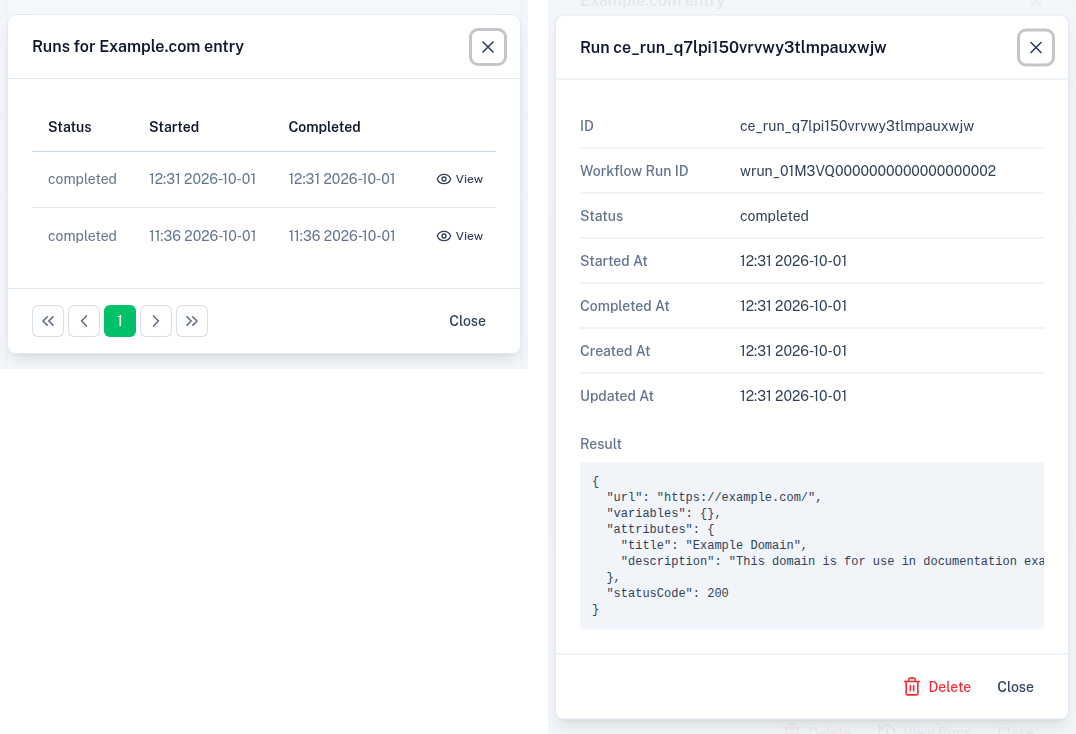The width and height of the screenshot is (1076, 734).
Task: Click the 11:36 2026-10-01 completed time cell
Action: coord(342,236)
